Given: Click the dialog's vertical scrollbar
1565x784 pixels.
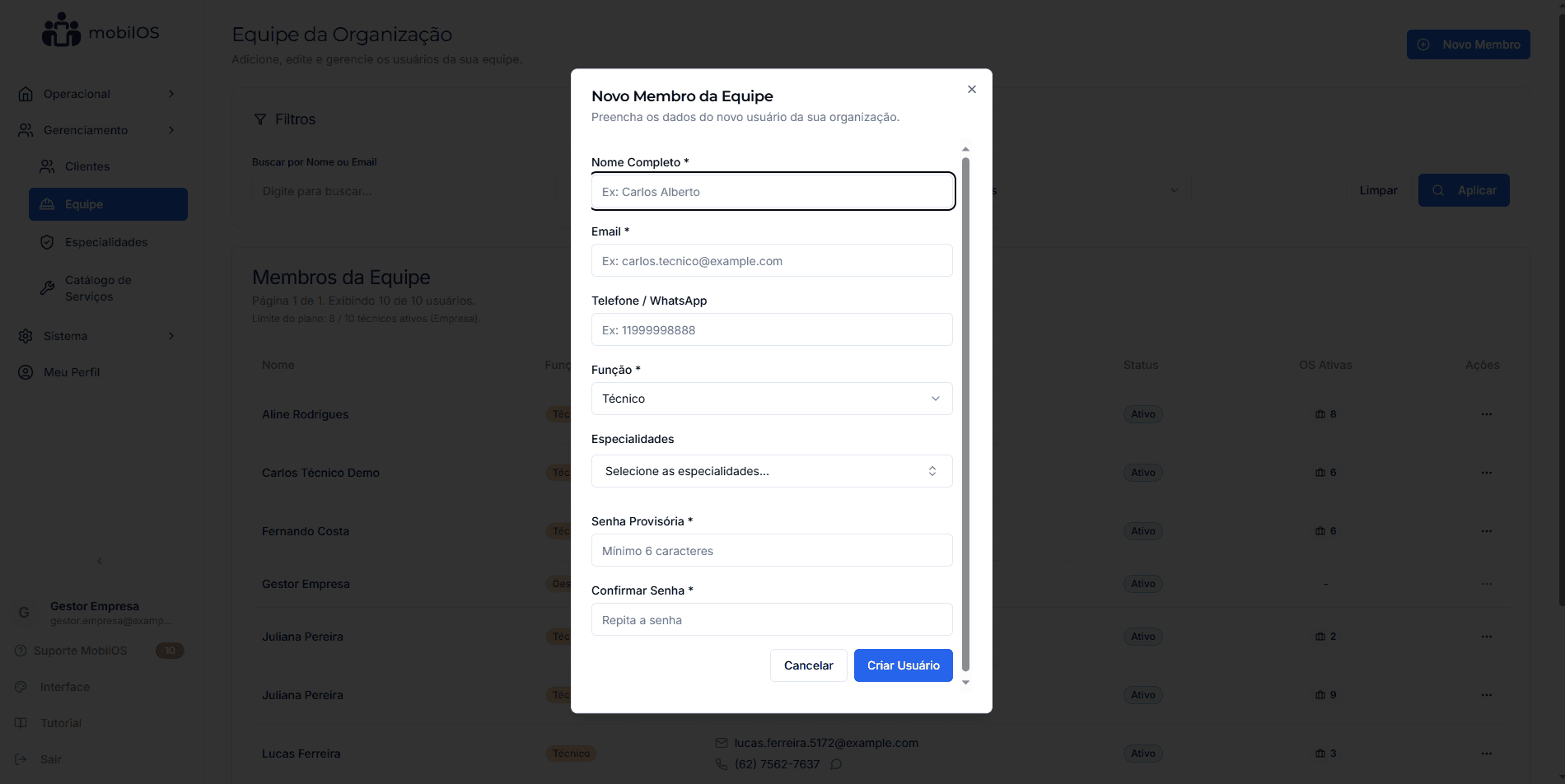Looking at the screenshot, I should (x=965, y=412).
